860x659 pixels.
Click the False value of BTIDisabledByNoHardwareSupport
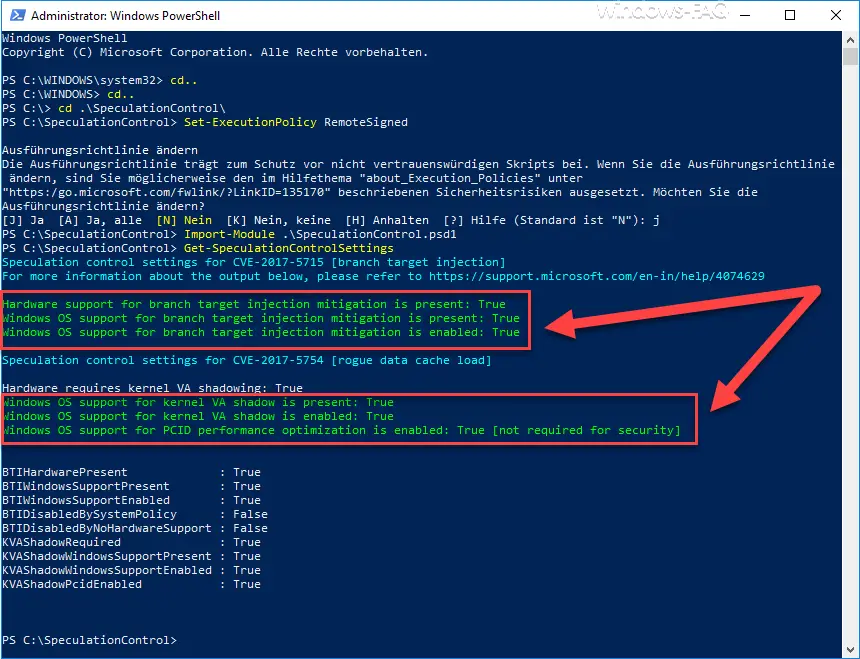click(x=250, y=528)
